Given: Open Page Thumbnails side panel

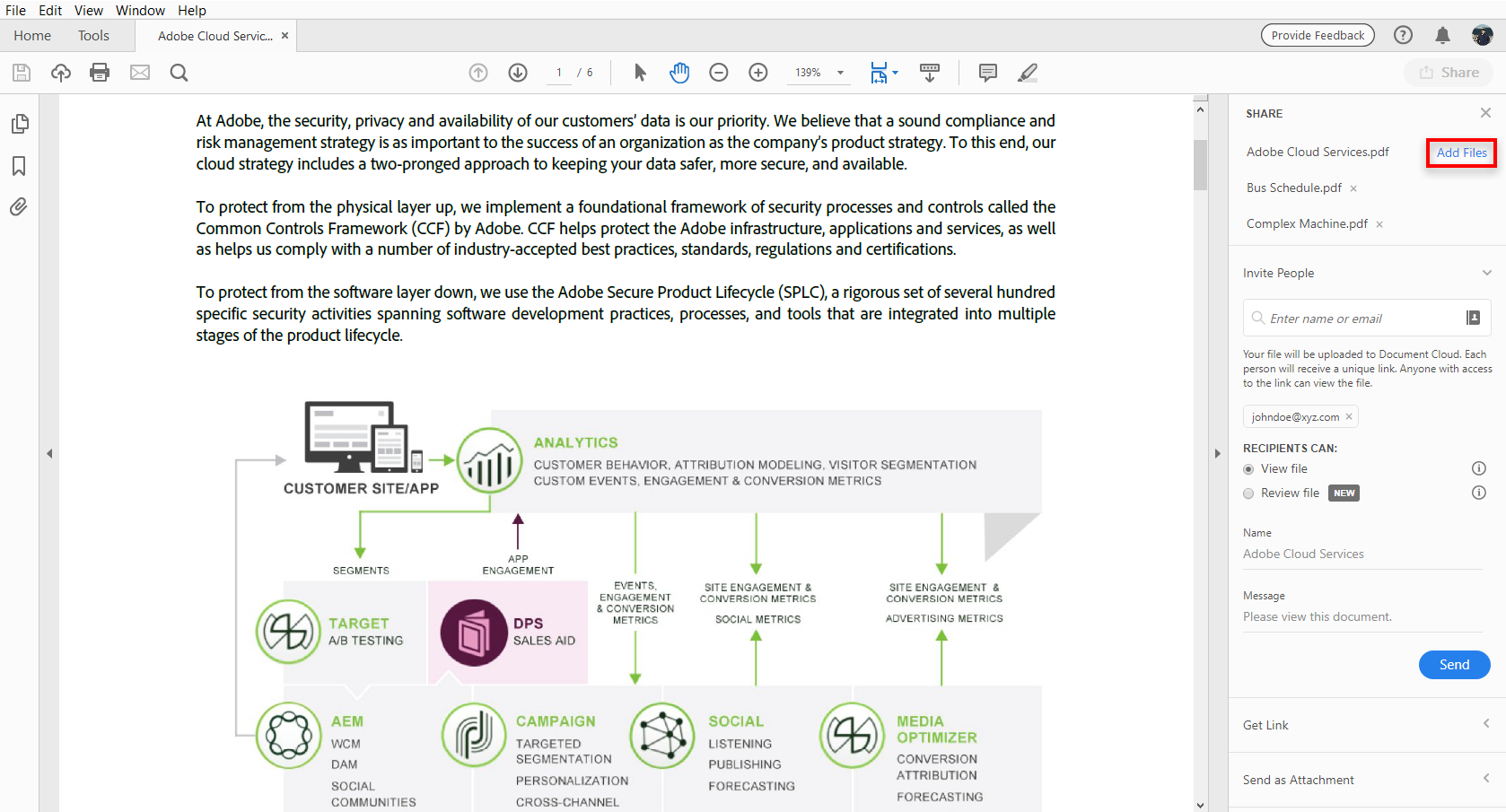Looking at the screenshot, I should [20, 124].
